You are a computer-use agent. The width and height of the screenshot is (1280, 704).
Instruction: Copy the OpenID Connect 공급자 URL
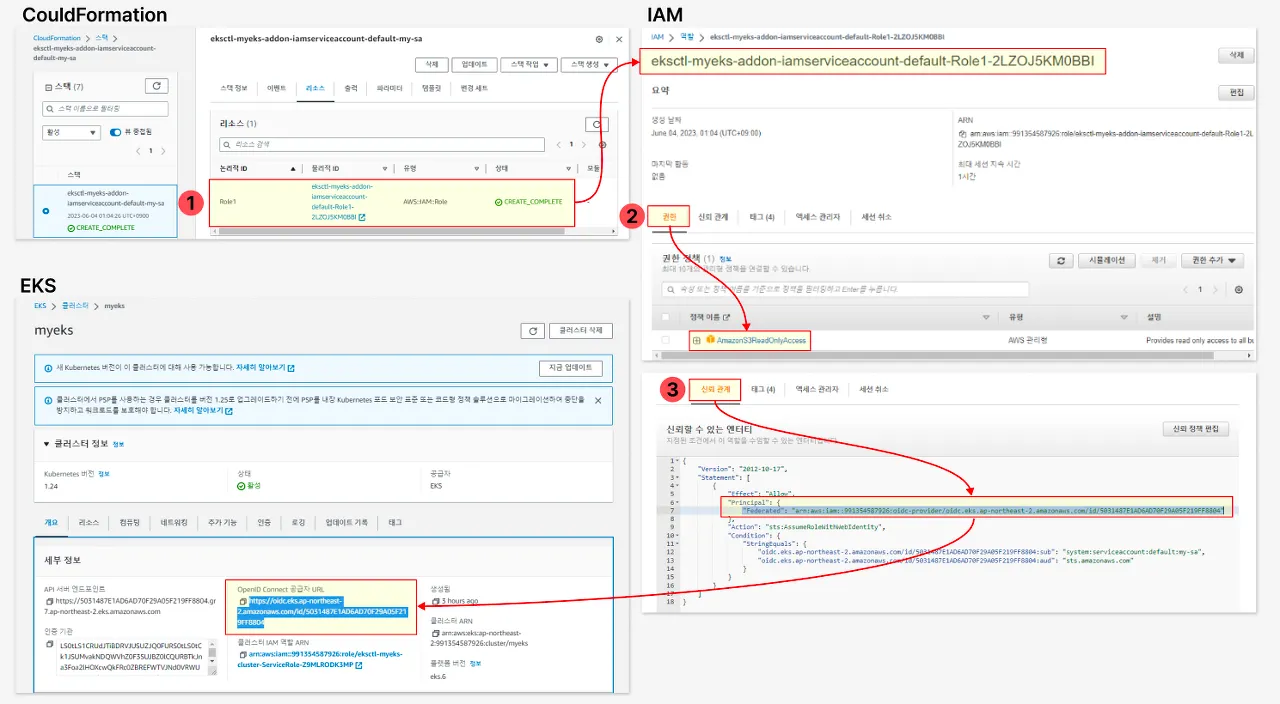[x=242, y=601]
